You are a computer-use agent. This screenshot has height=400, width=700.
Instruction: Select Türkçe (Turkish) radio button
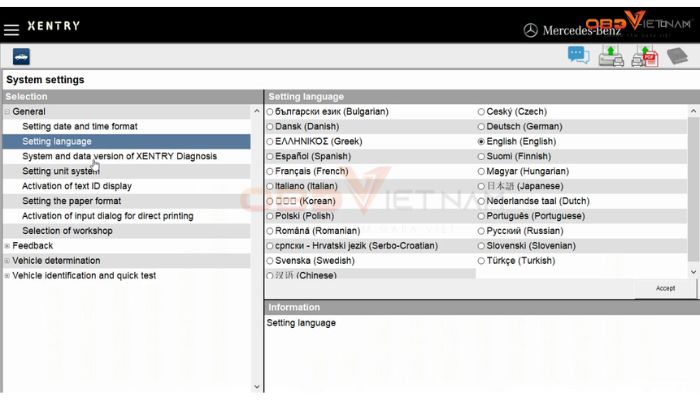tap(481, 261)
